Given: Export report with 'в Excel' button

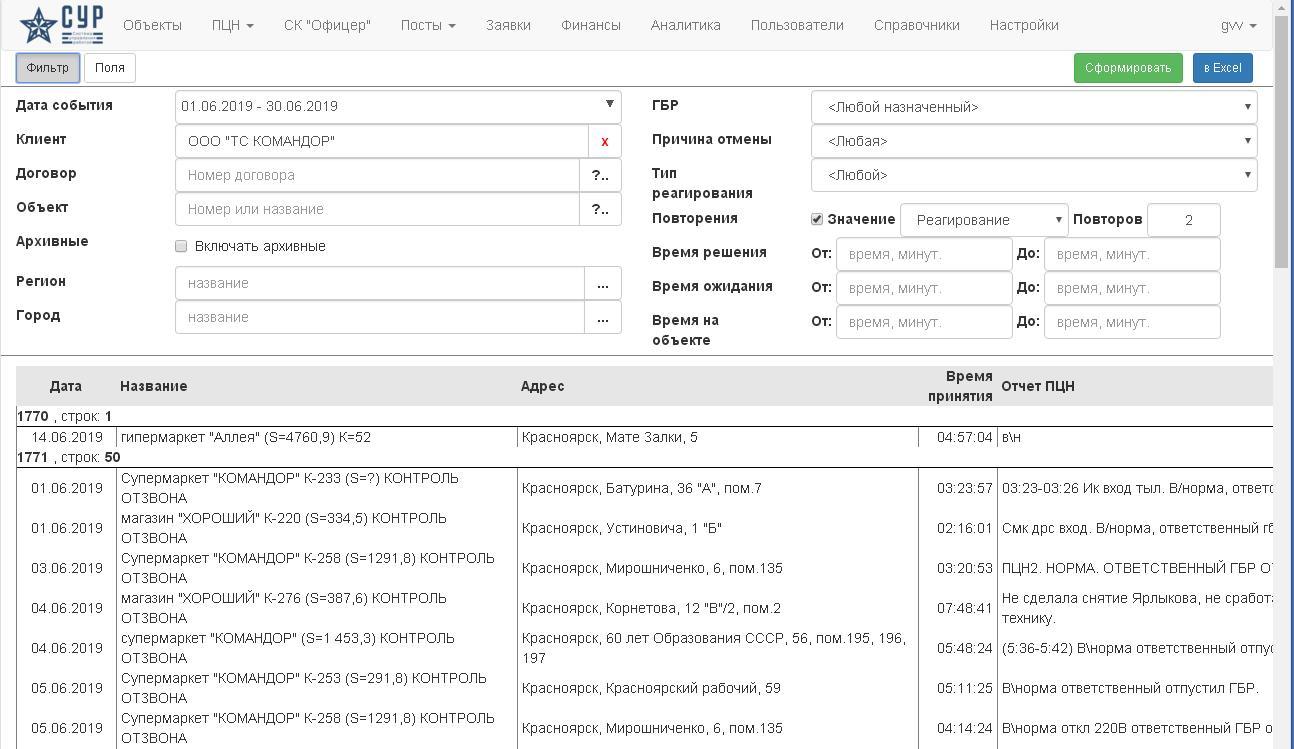Looking at the screenshot, I should coord(1222,68).
